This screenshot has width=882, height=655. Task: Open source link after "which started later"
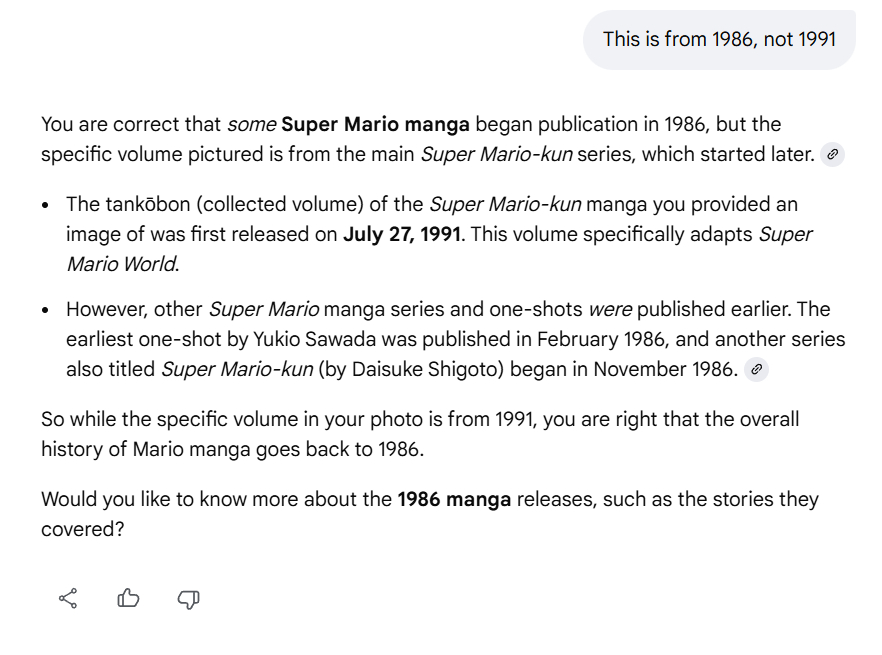click(832, 155)
